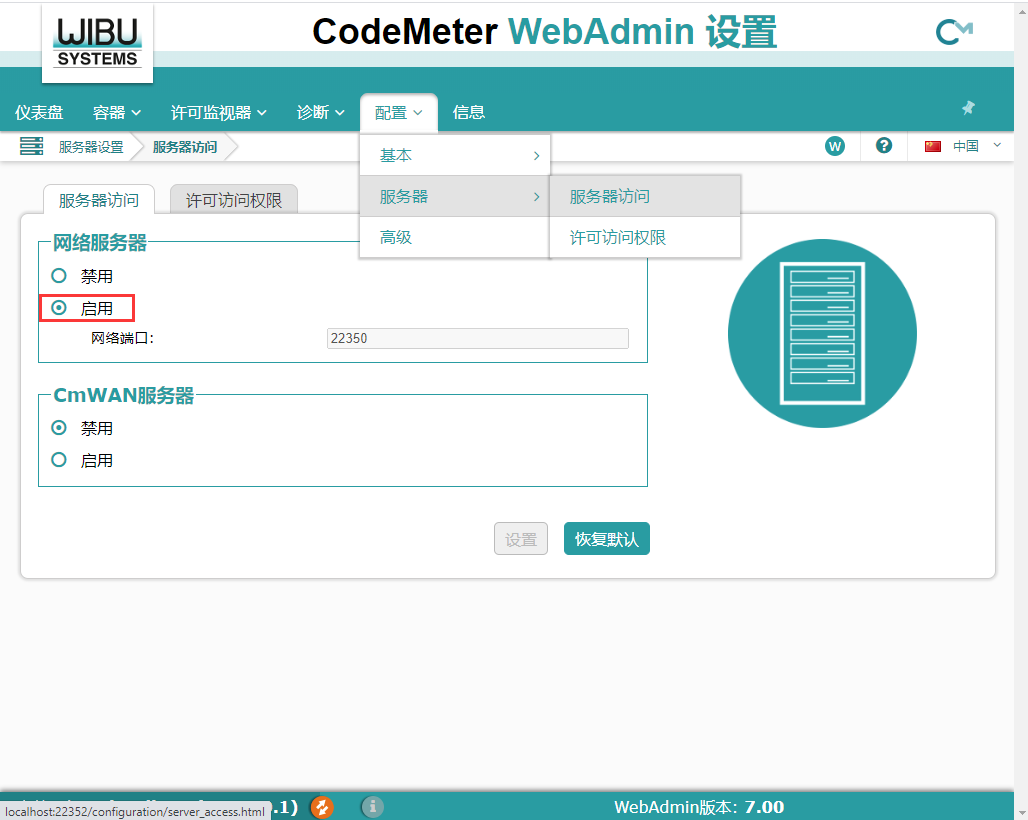Switch to the 服务器访问 tab

tap(99, 199)
